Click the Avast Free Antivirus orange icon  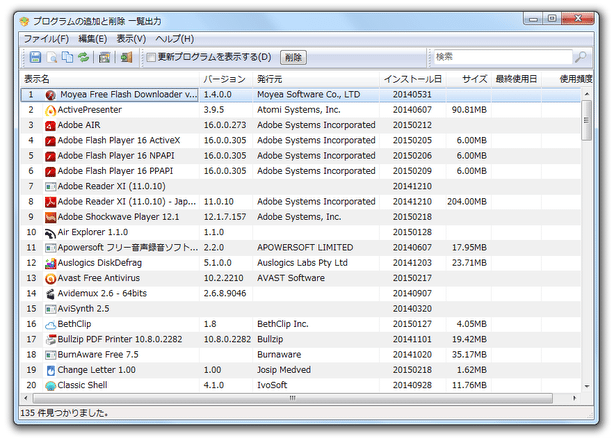(x=51, y=278)
